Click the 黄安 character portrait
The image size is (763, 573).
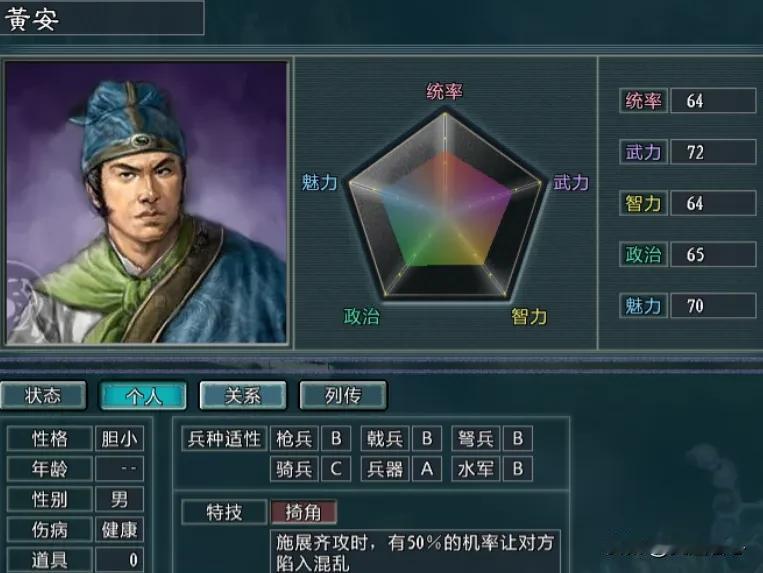146,202
